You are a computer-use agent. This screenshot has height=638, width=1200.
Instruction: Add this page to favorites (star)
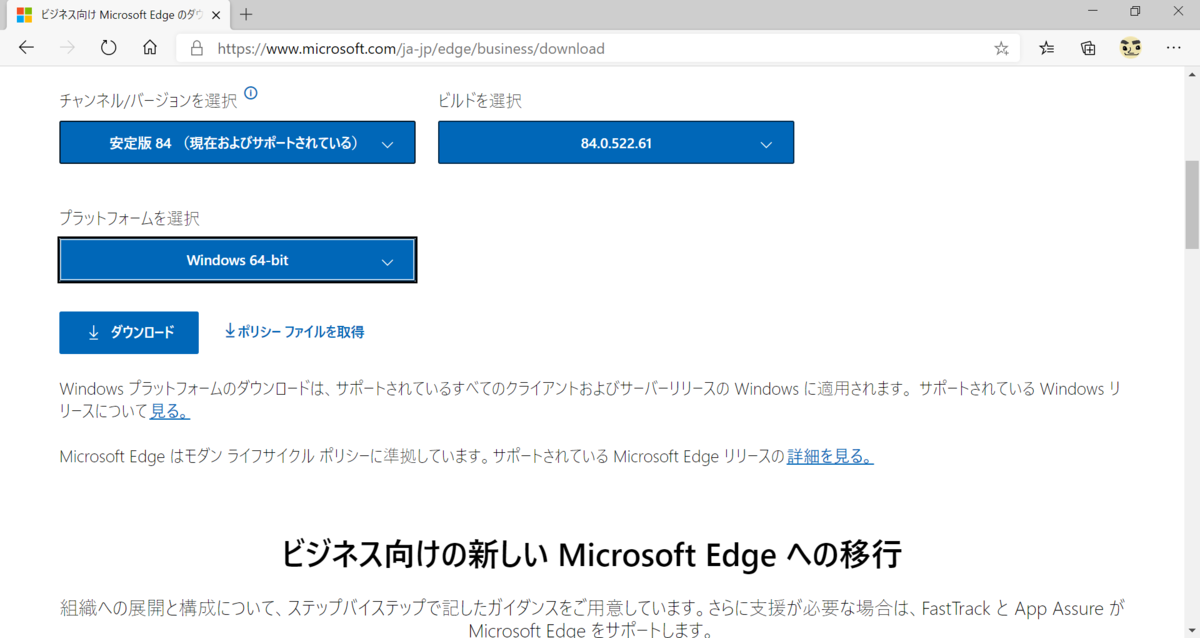click(x=1001, y=48)
